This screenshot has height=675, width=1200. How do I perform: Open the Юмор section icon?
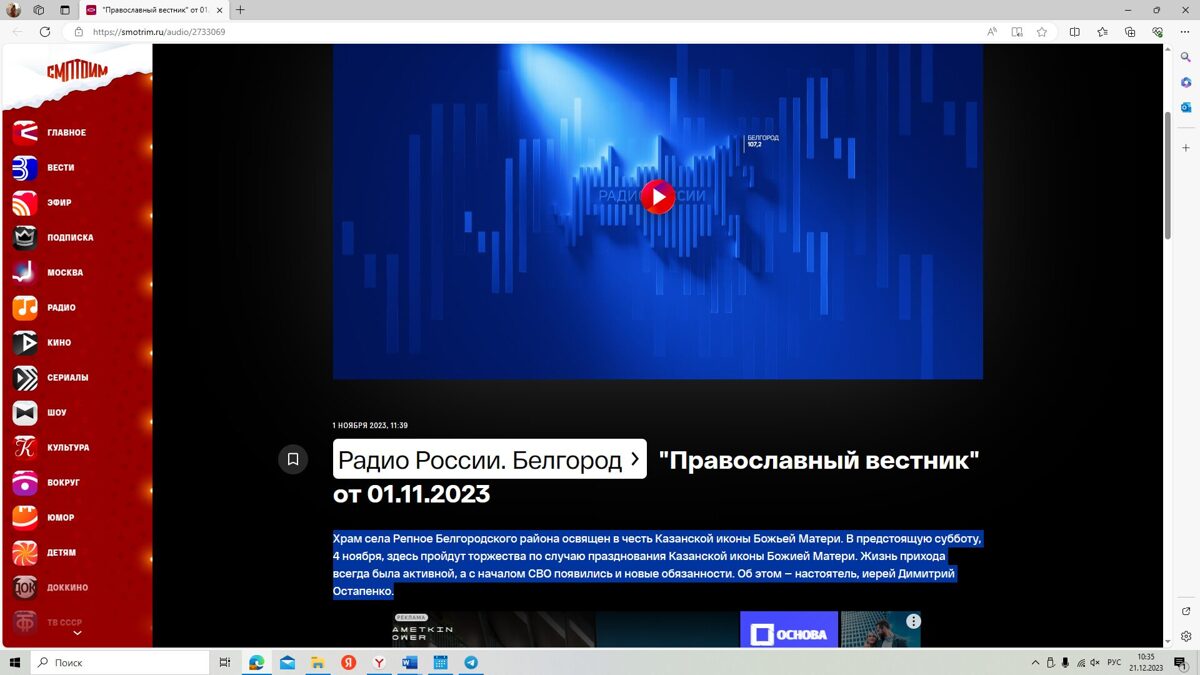coord(25,517)
